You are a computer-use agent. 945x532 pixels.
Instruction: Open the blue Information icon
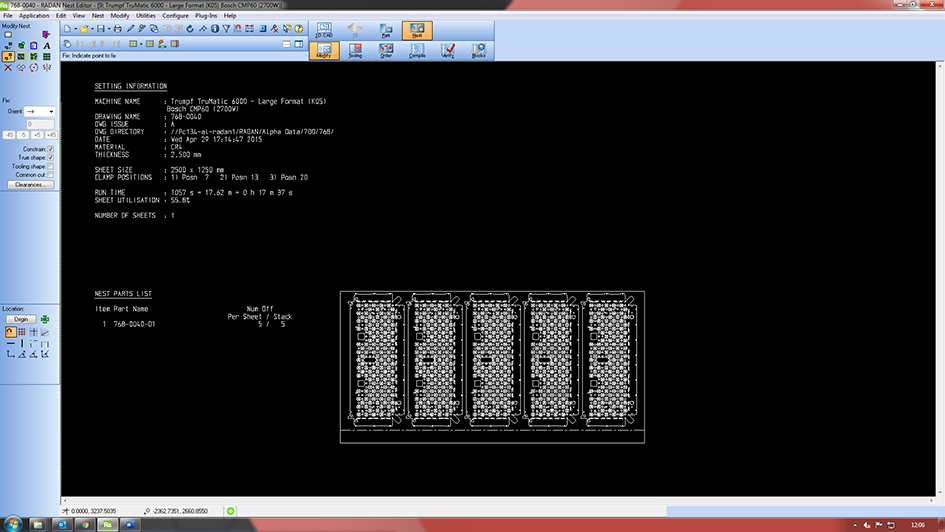point(215,28)
